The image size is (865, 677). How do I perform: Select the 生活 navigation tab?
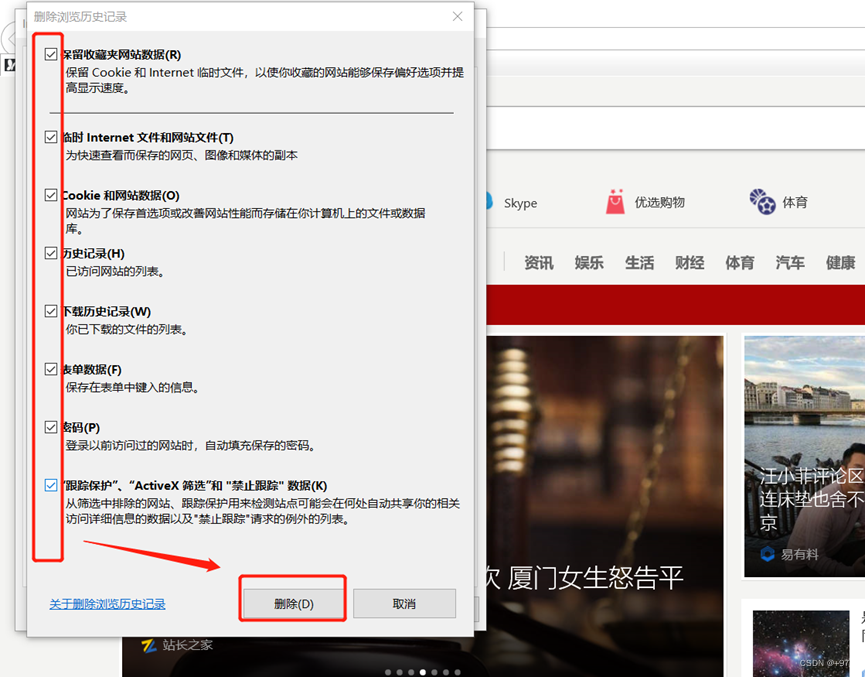(x=639, y=263)
